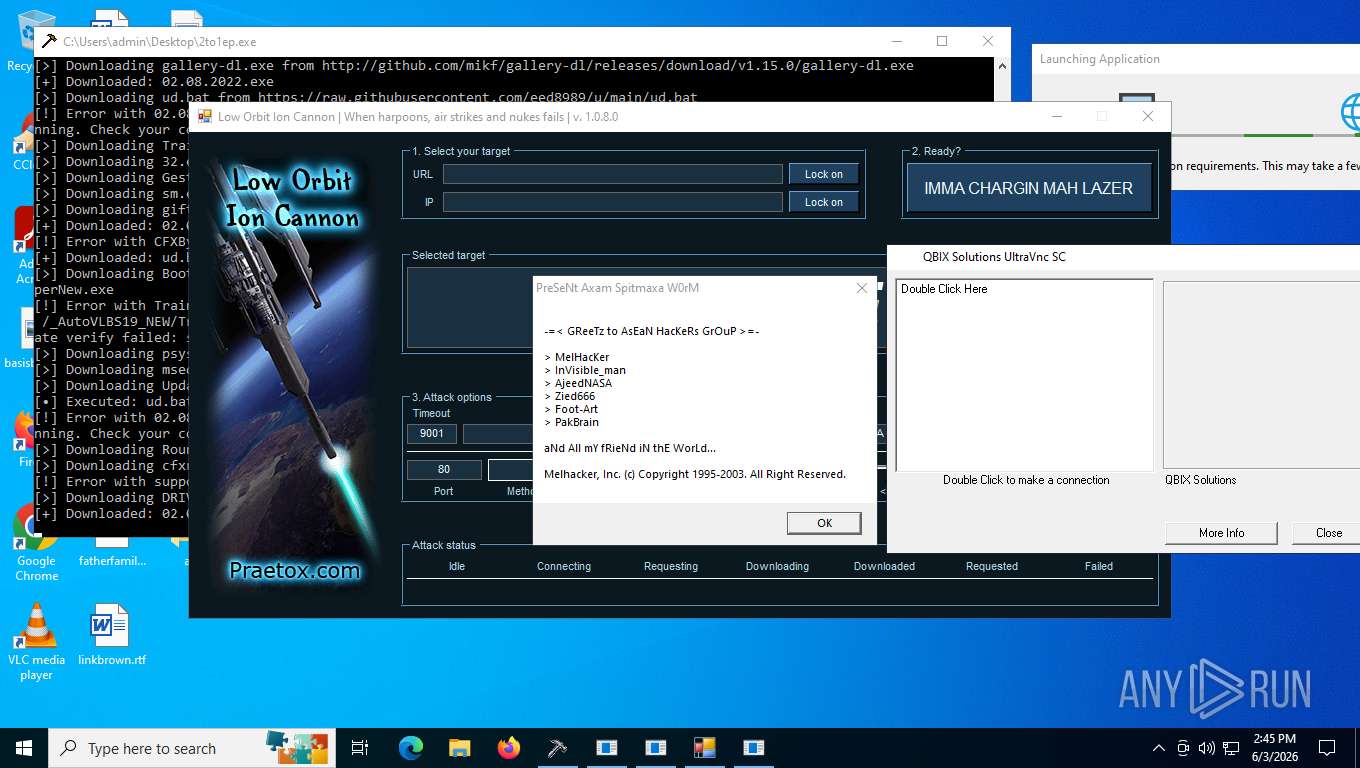Screen dimensions: 1360x768
Task: Launch Firefox from taskbar
Action: 508,748
